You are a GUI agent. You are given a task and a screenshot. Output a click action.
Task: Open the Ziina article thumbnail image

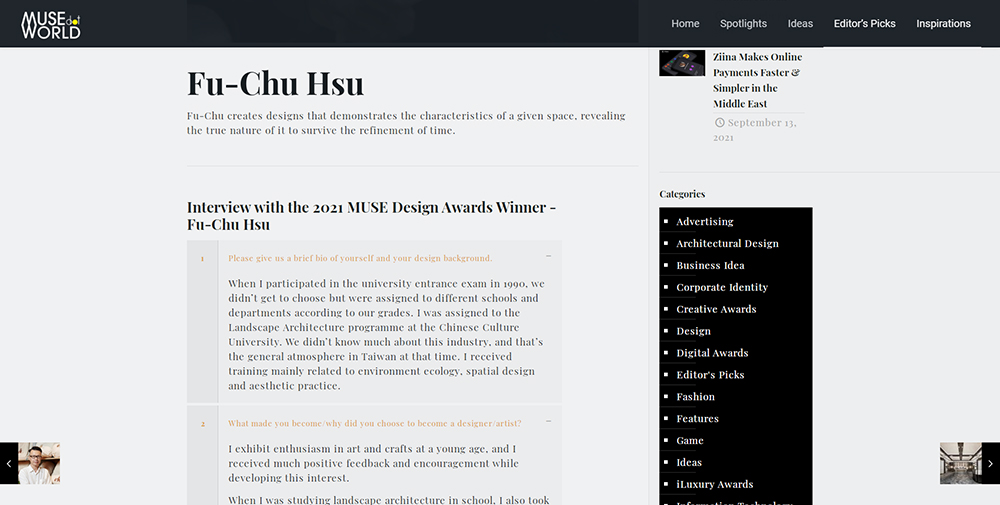682,63
